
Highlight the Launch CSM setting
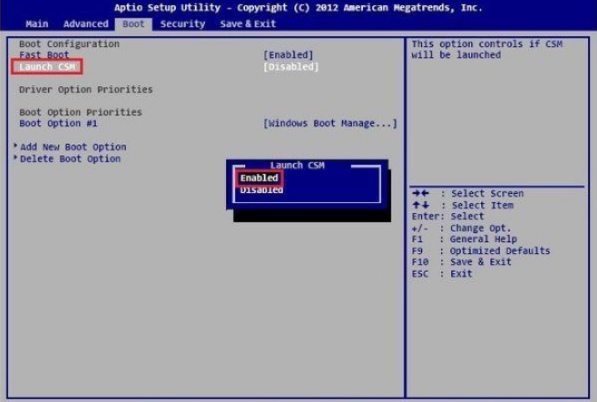point(47,67)
